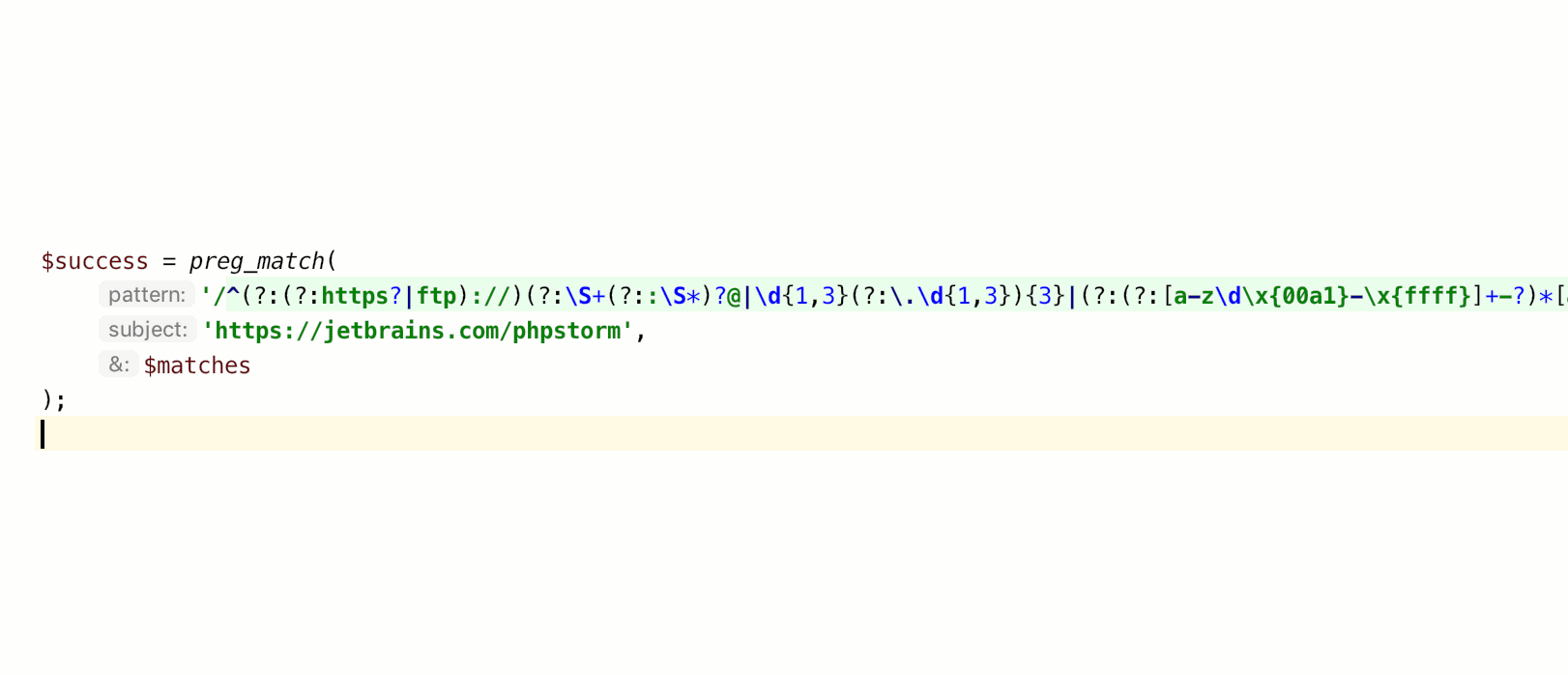
Task: Click the subject: parameter hint
Action: coord(148,330)
